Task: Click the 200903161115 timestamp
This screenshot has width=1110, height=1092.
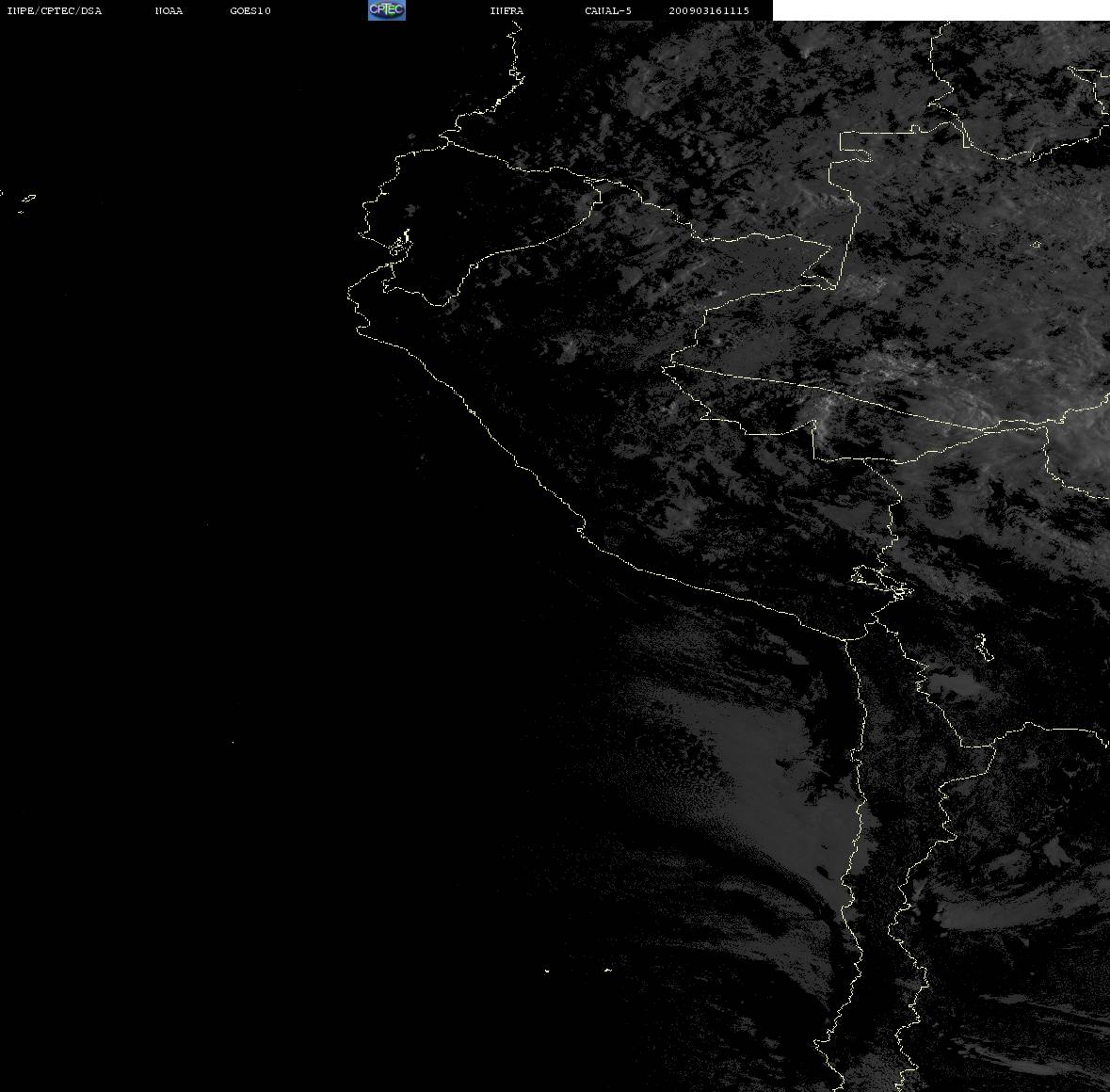Action: tap(709, 10)
